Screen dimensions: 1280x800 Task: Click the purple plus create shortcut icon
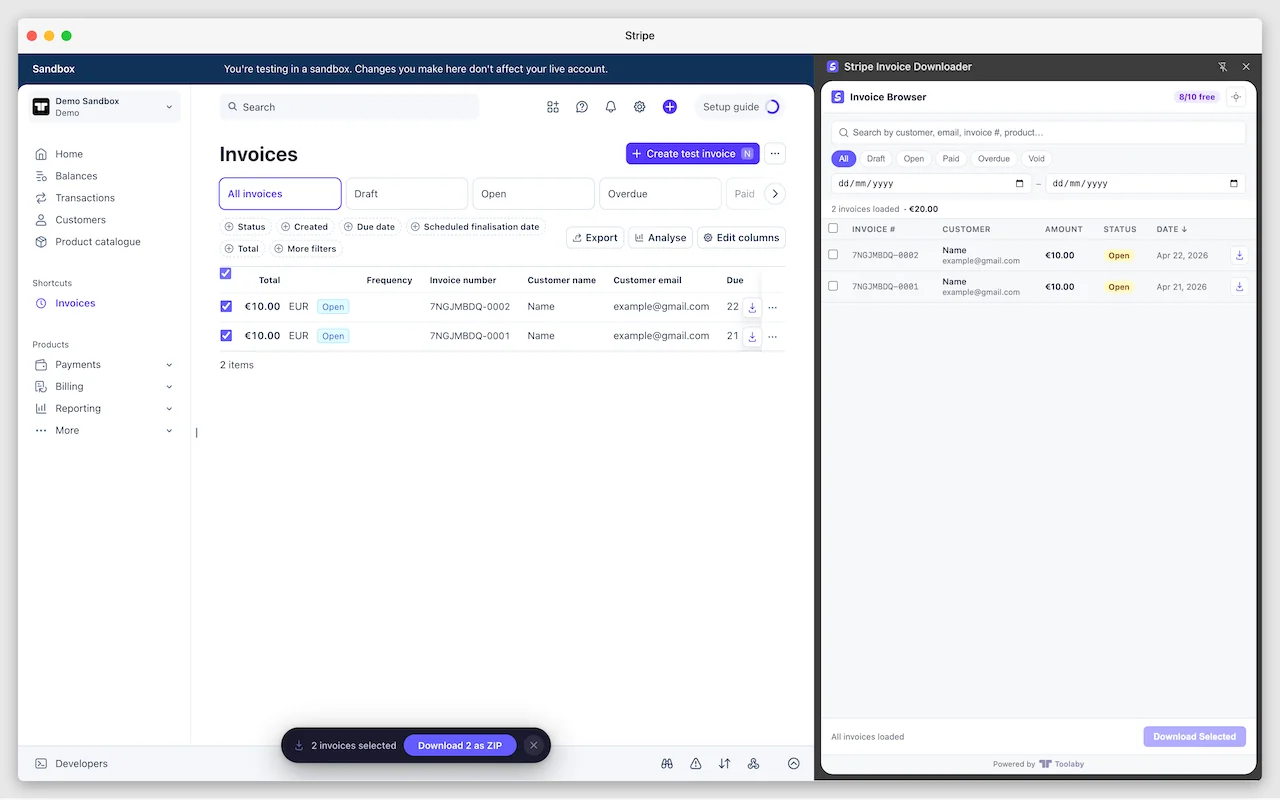click(x=670, y=106)
